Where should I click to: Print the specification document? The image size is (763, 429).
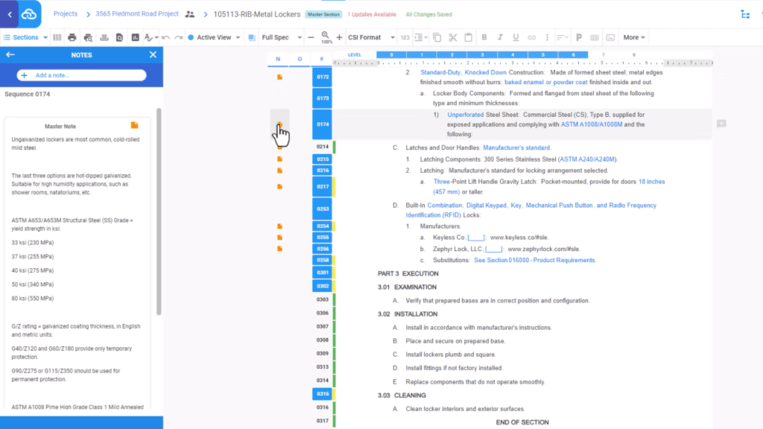point(72,37)
